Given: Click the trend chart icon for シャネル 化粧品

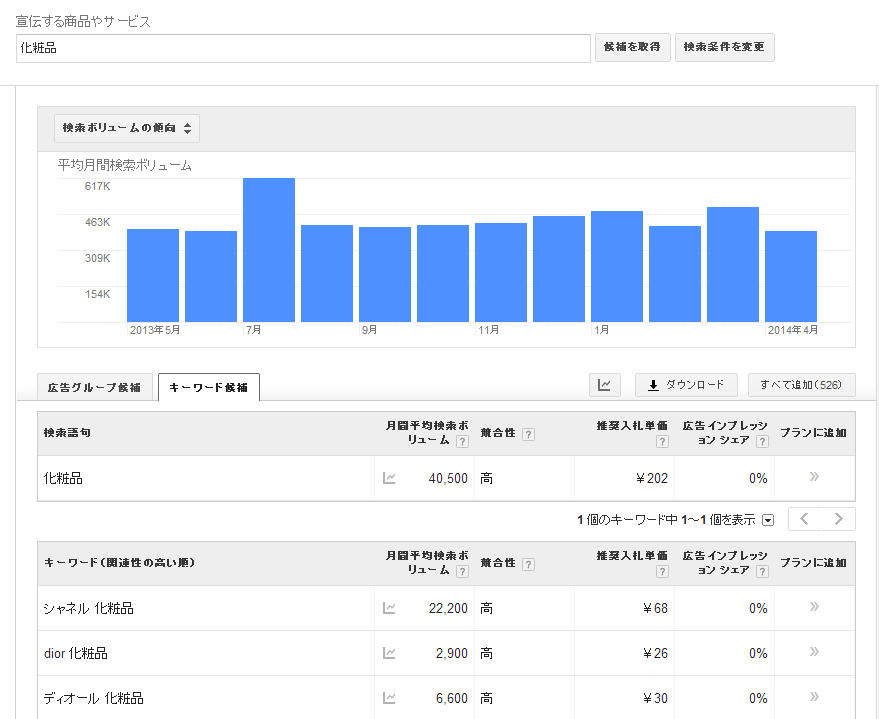Looking at the screenshot, I should 389,608.
